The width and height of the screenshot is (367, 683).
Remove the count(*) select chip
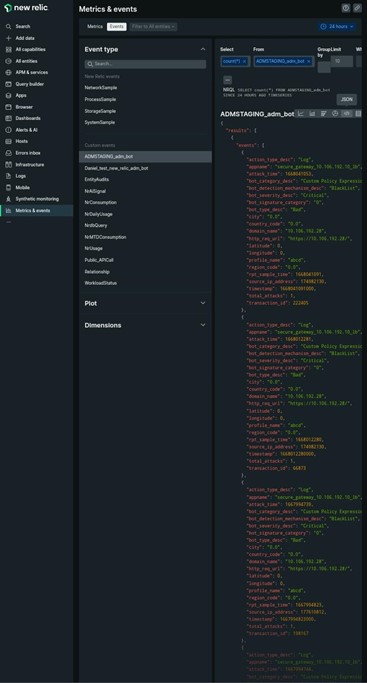tap(244, 61)
